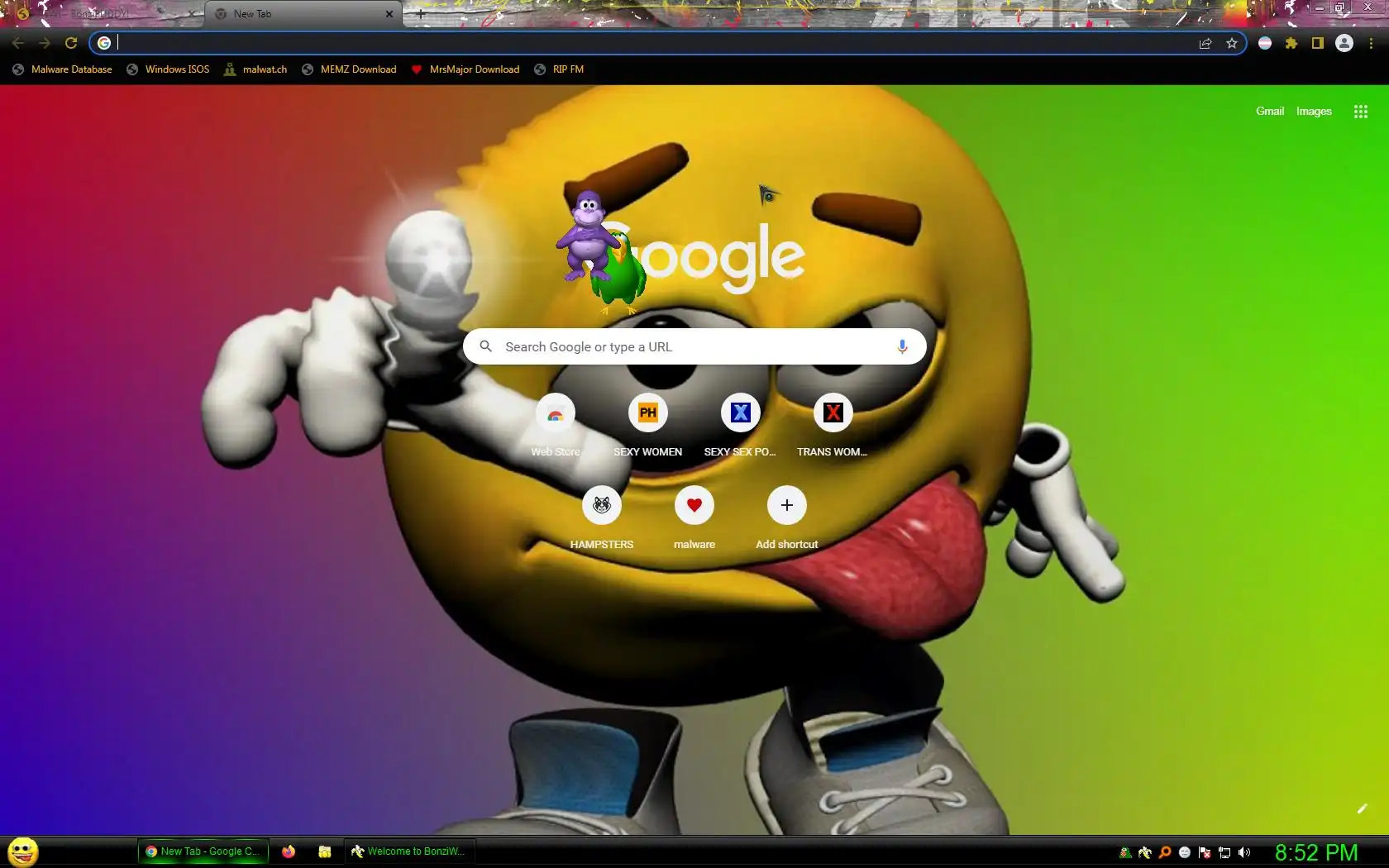Select the New Tab tab
This screenshot has width=1389, height=868.
[x=303, y=14]
